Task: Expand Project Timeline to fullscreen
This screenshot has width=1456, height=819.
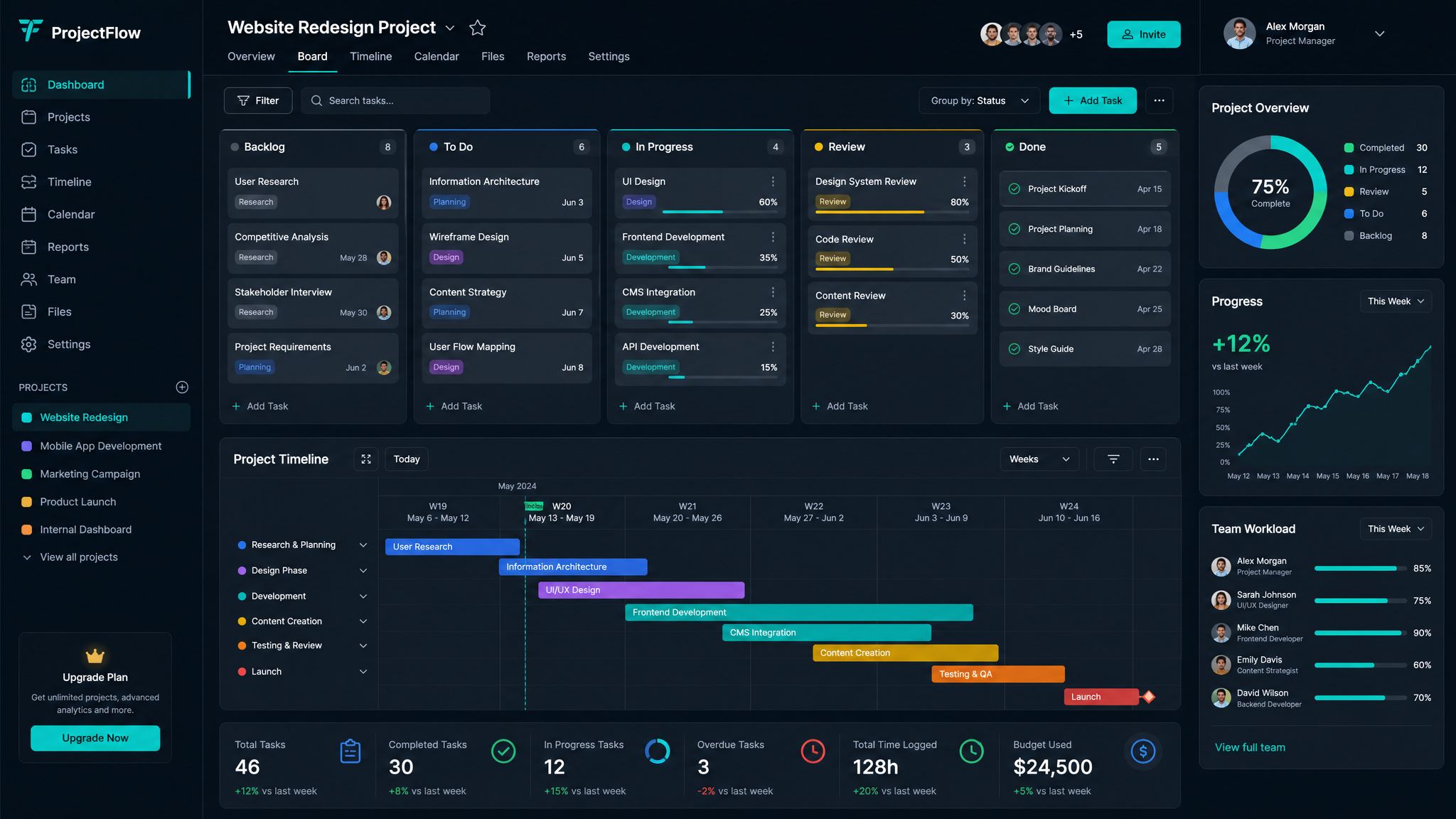Action: pyautogui.click(x=366, y=459)
